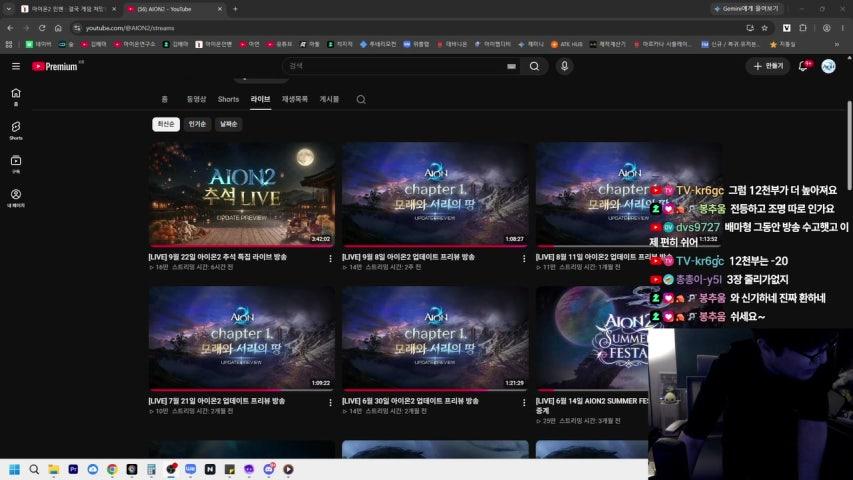The width and height of the screenshot is (853, 480).
Task: Open the 재생목록 channel tab
Action: click(295, 99)
